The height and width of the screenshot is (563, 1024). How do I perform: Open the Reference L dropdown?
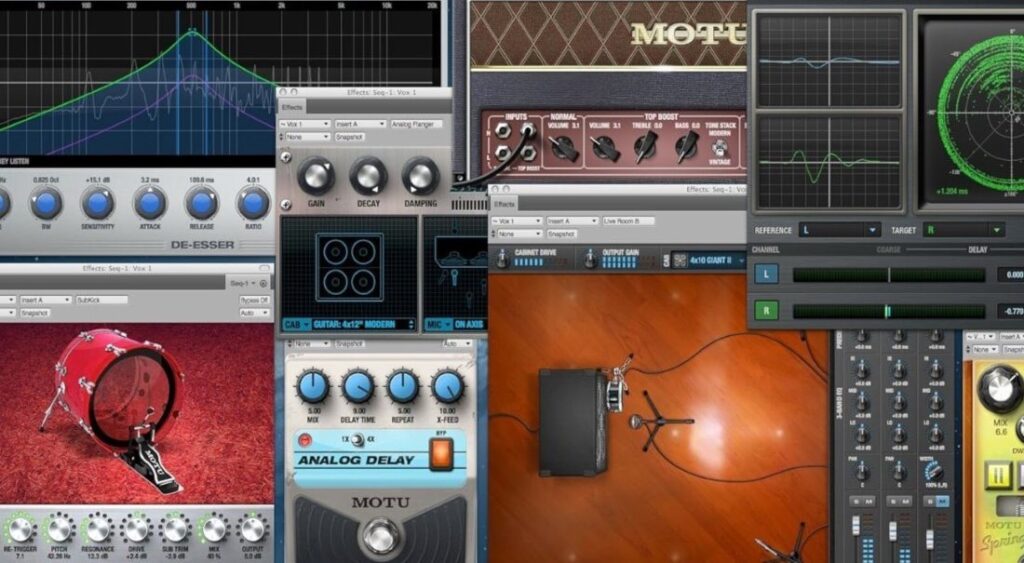pyautogui.click(x=838, y=230)
